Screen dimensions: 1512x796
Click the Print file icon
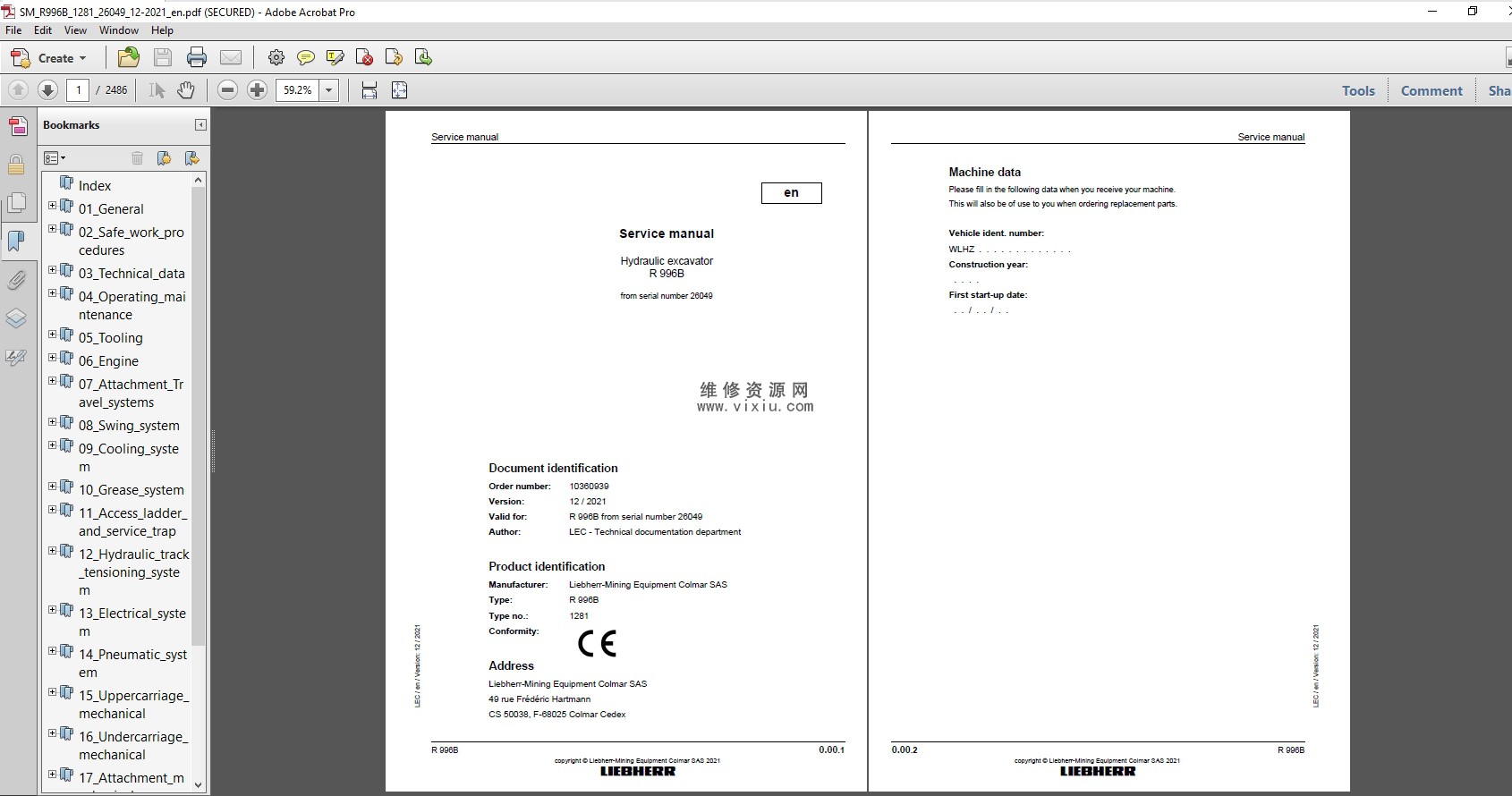point(197,58)
